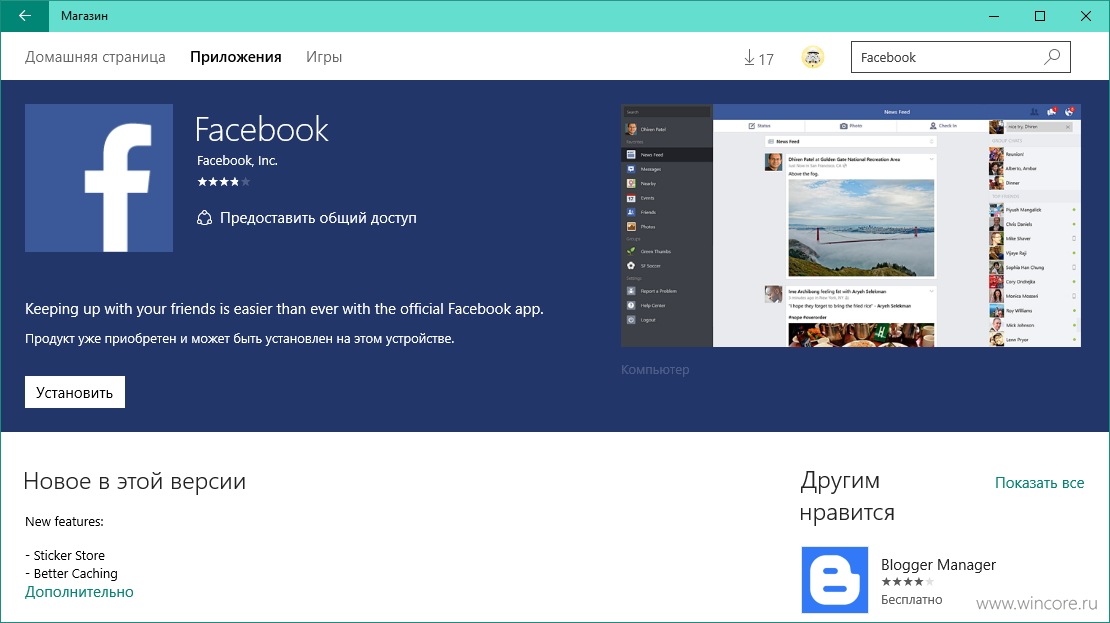The width and height of the screenshot is (1110, 623).
Task: Open the Facebook, Inc. publisher link
Action: click(237, 161)
